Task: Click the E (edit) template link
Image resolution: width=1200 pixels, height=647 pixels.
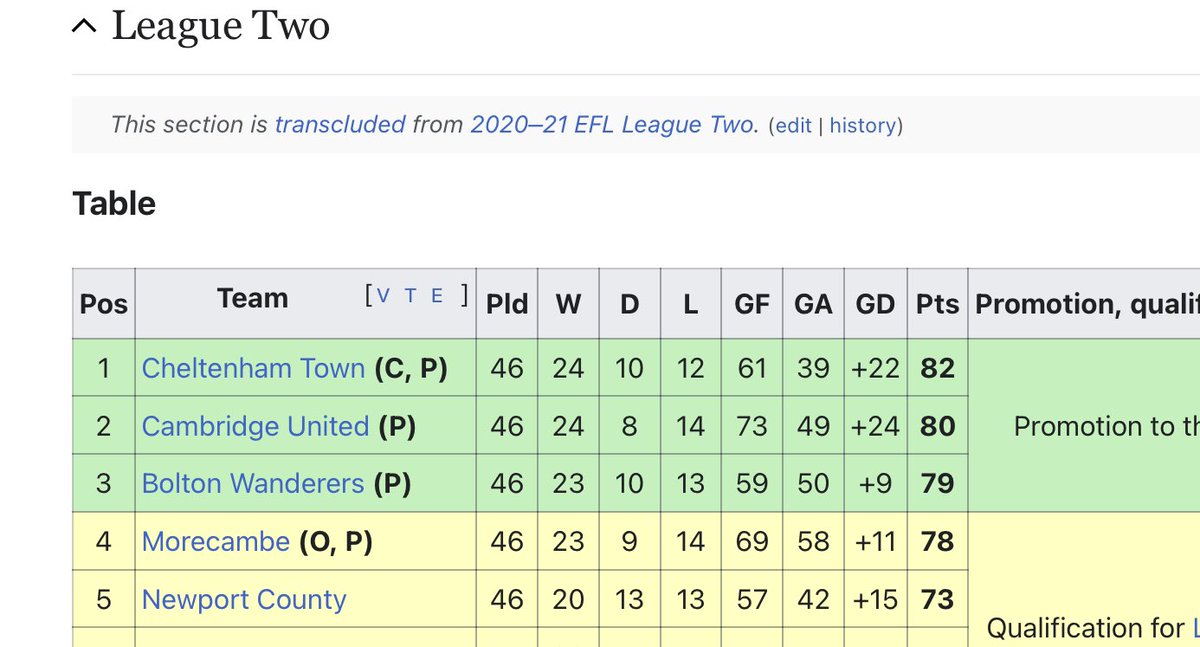Action: point(436,294)
